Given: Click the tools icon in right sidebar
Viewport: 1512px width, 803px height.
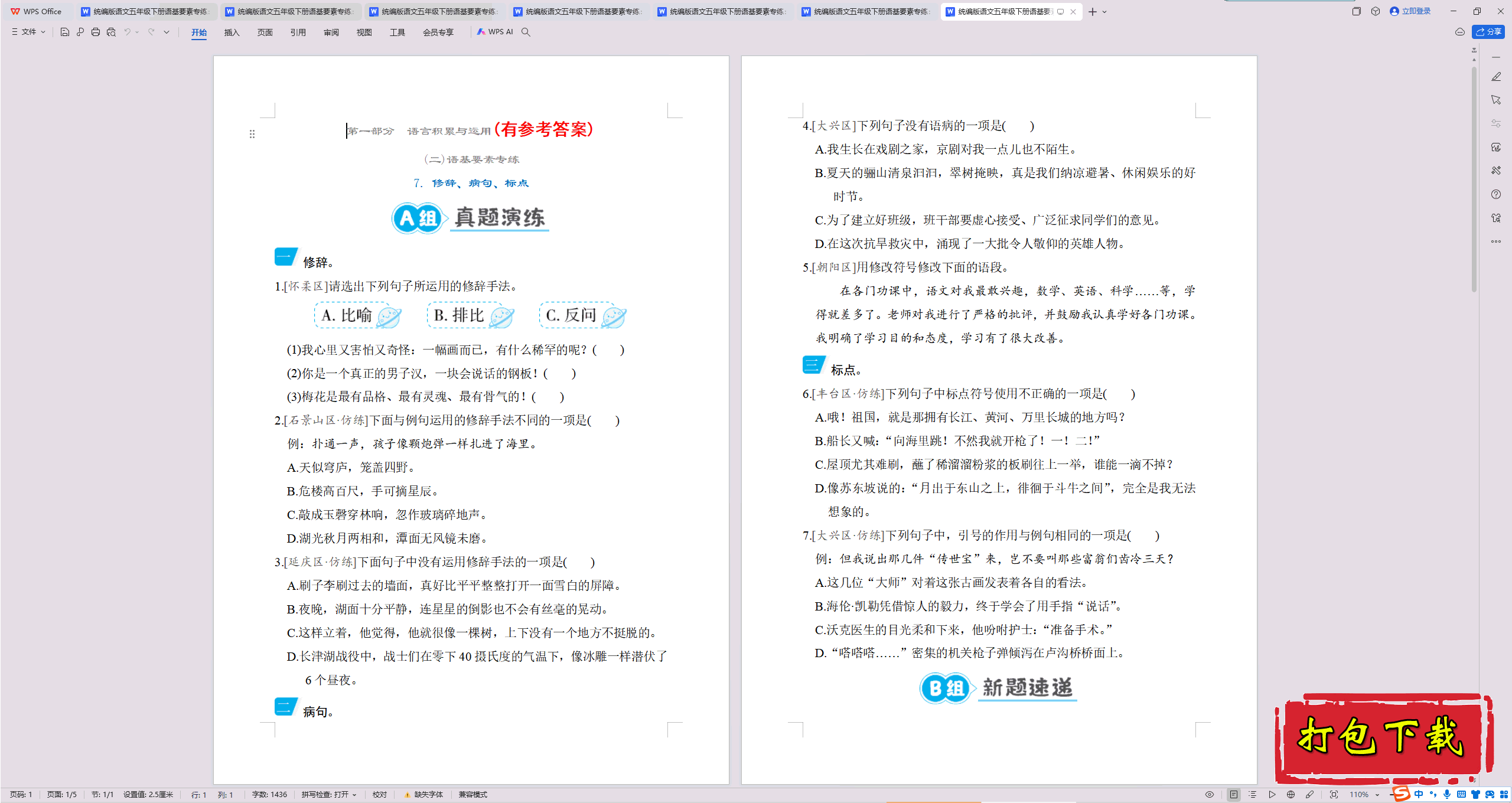Looking at the screenshot, I should [1496, 171].
